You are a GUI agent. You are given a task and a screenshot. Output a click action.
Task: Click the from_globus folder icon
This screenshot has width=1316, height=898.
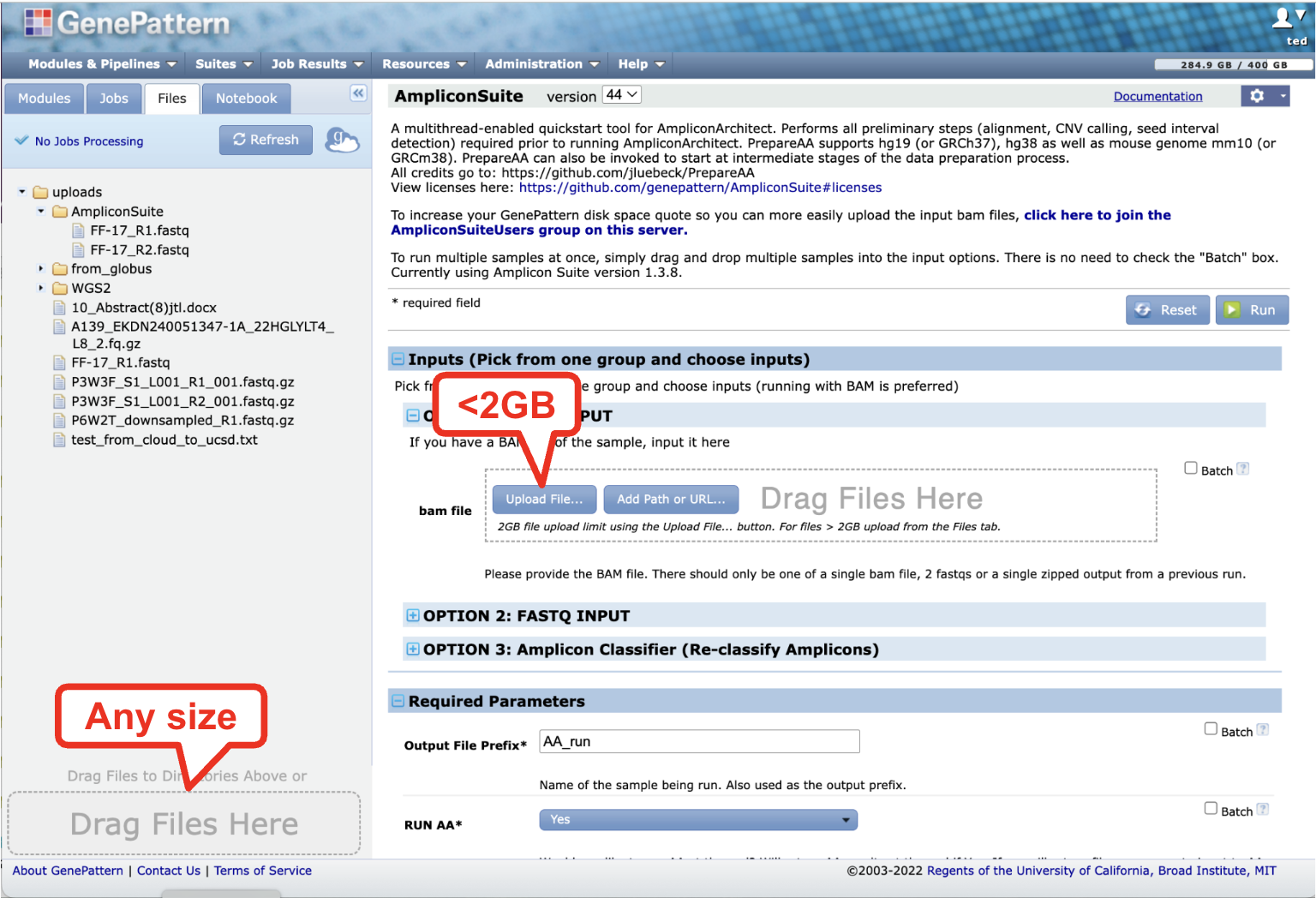pyautogui.click(x=60, y=269)
